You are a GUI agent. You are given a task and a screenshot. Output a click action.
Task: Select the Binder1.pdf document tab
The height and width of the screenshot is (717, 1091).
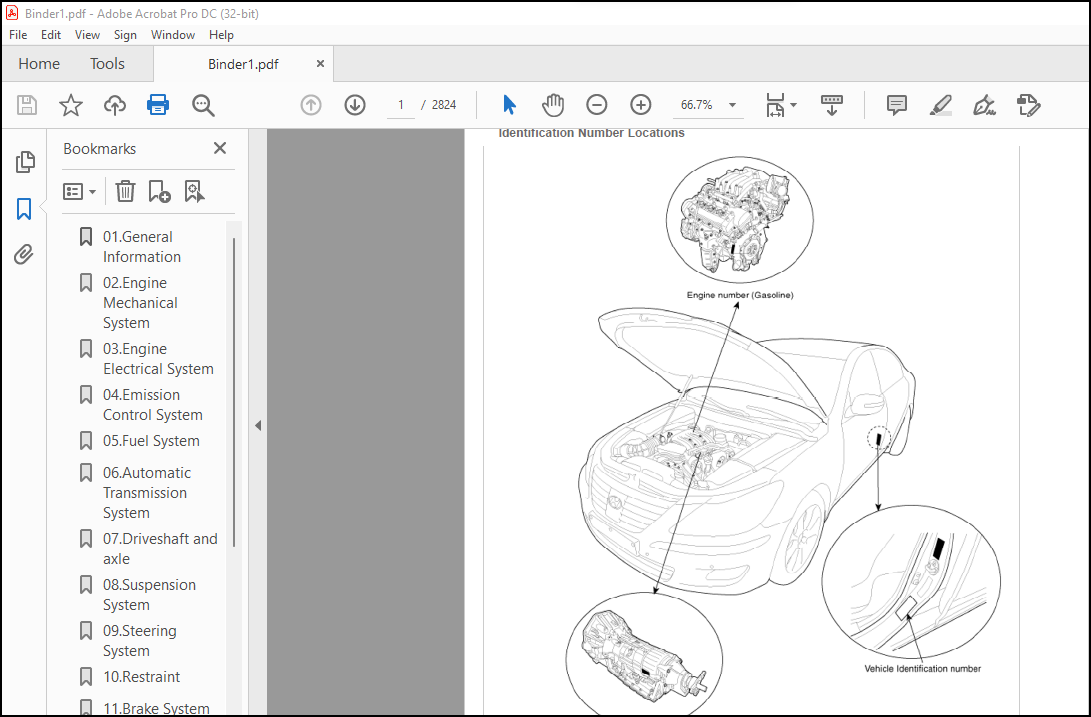tap(243, 64)
